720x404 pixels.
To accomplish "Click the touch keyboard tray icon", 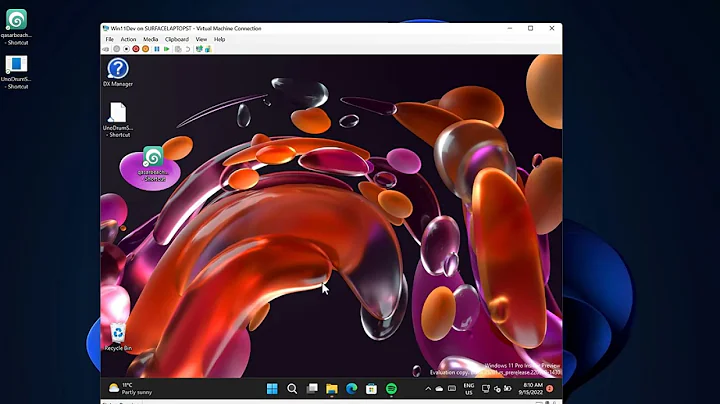I will tap(452, 389).
